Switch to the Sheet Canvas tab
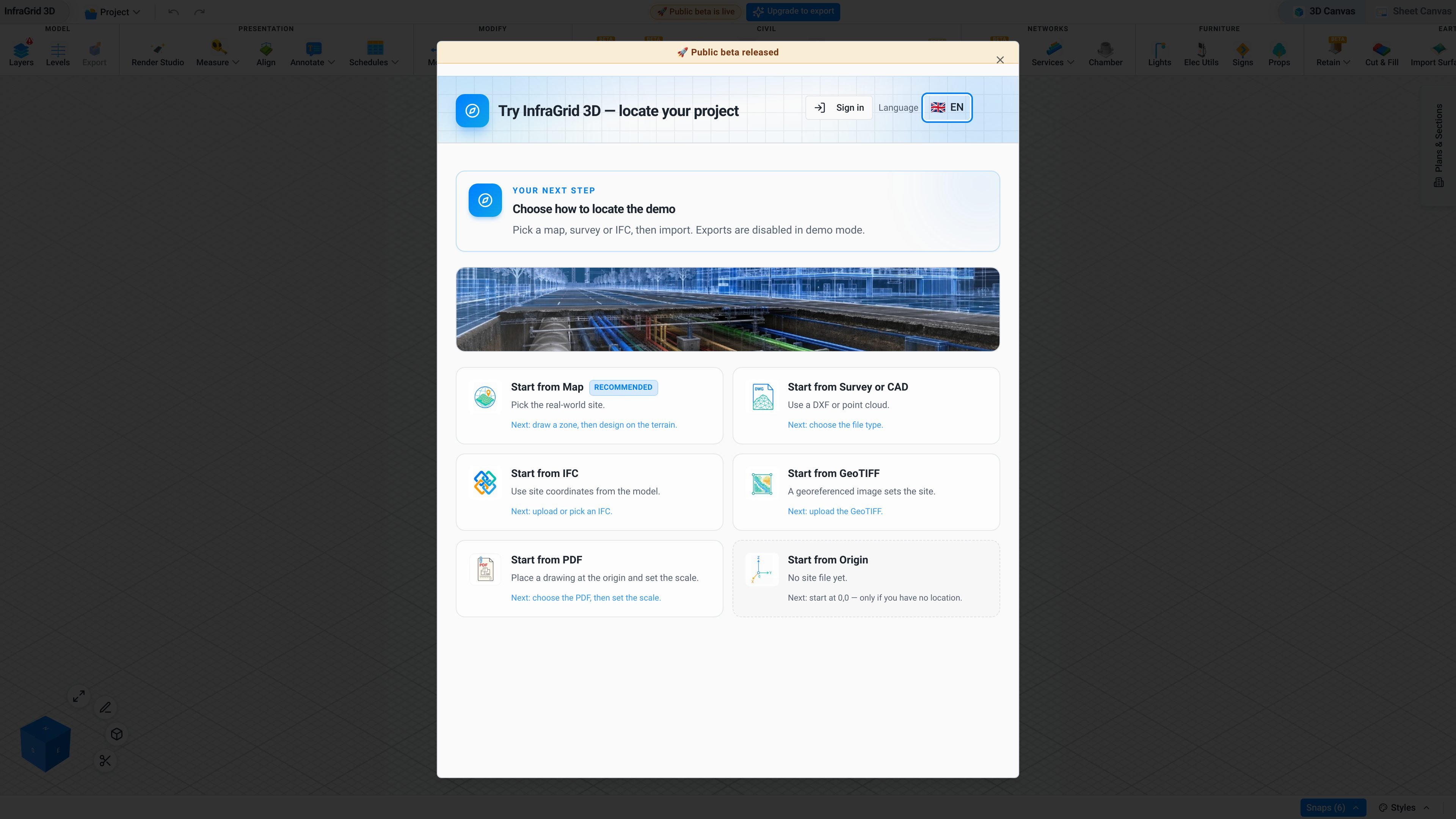Viewport: 1456px width, 819px height. pyautogui.click(x=1414, y=11)
